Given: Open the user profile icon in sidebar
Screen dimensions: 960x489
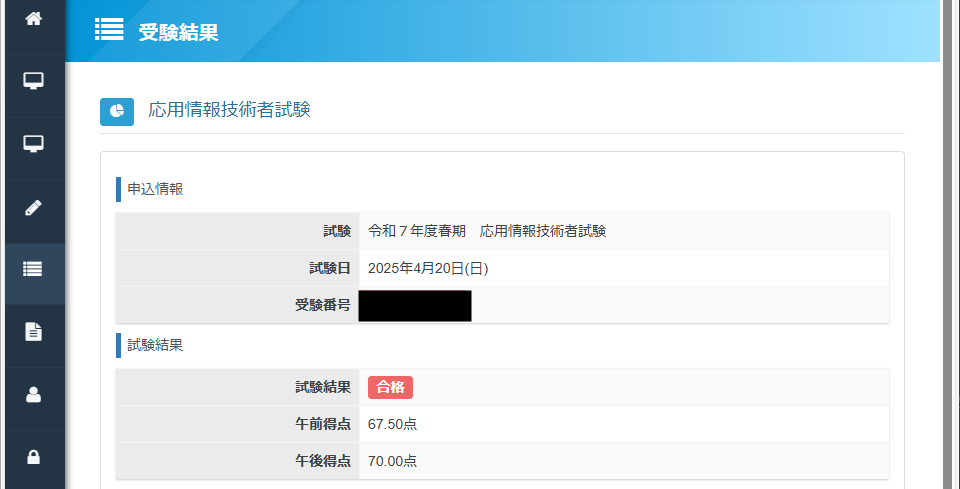Looking at the screenshot, I should 33,395.
